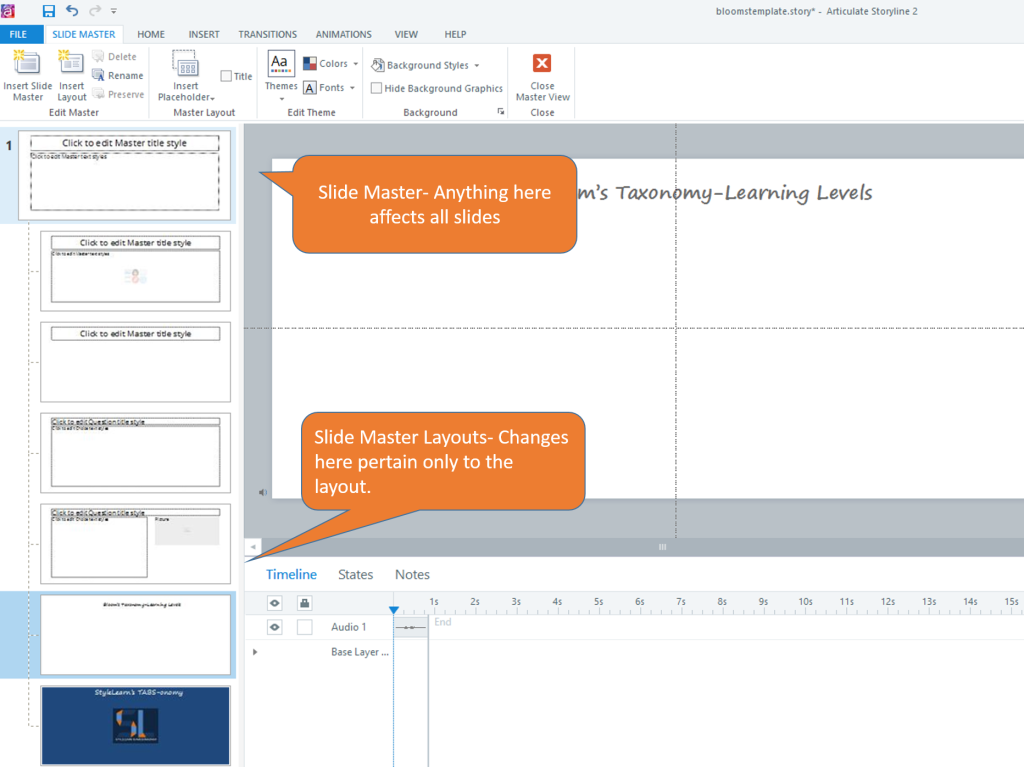The width and height of the screenshot is (1024, 767).
Task: Click the End marker on the timeline
Action: [443, 622]
